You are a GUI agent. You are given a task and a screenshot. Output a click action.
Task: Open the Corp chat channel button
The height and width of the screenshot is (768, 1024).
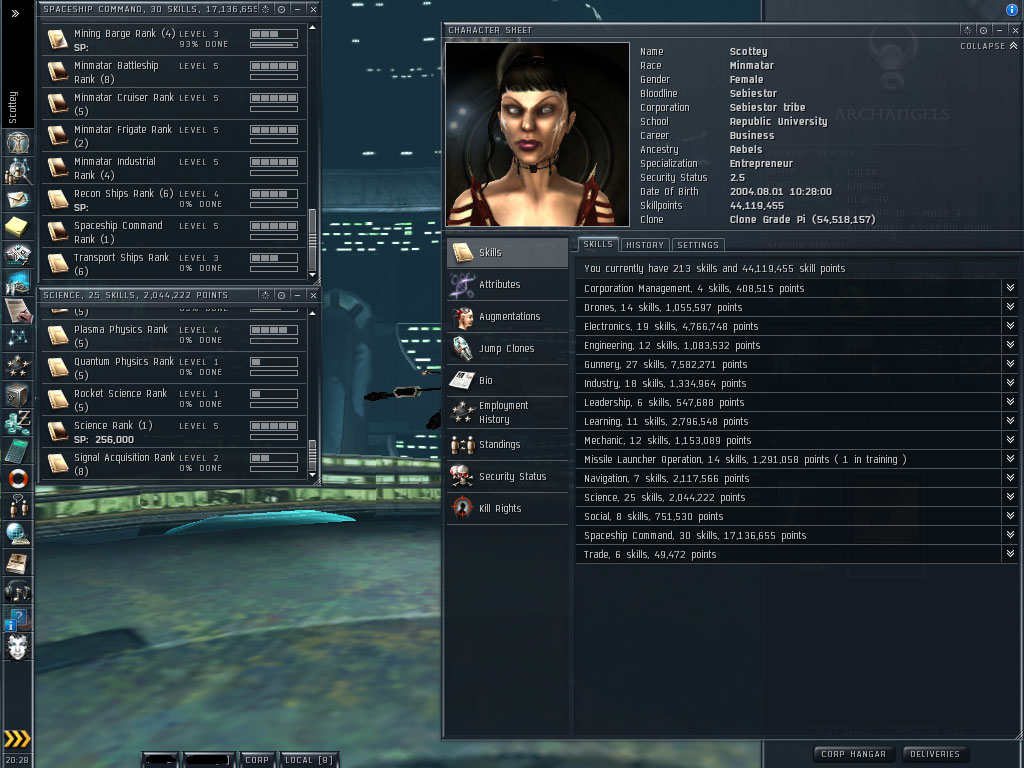click(257, 760)
